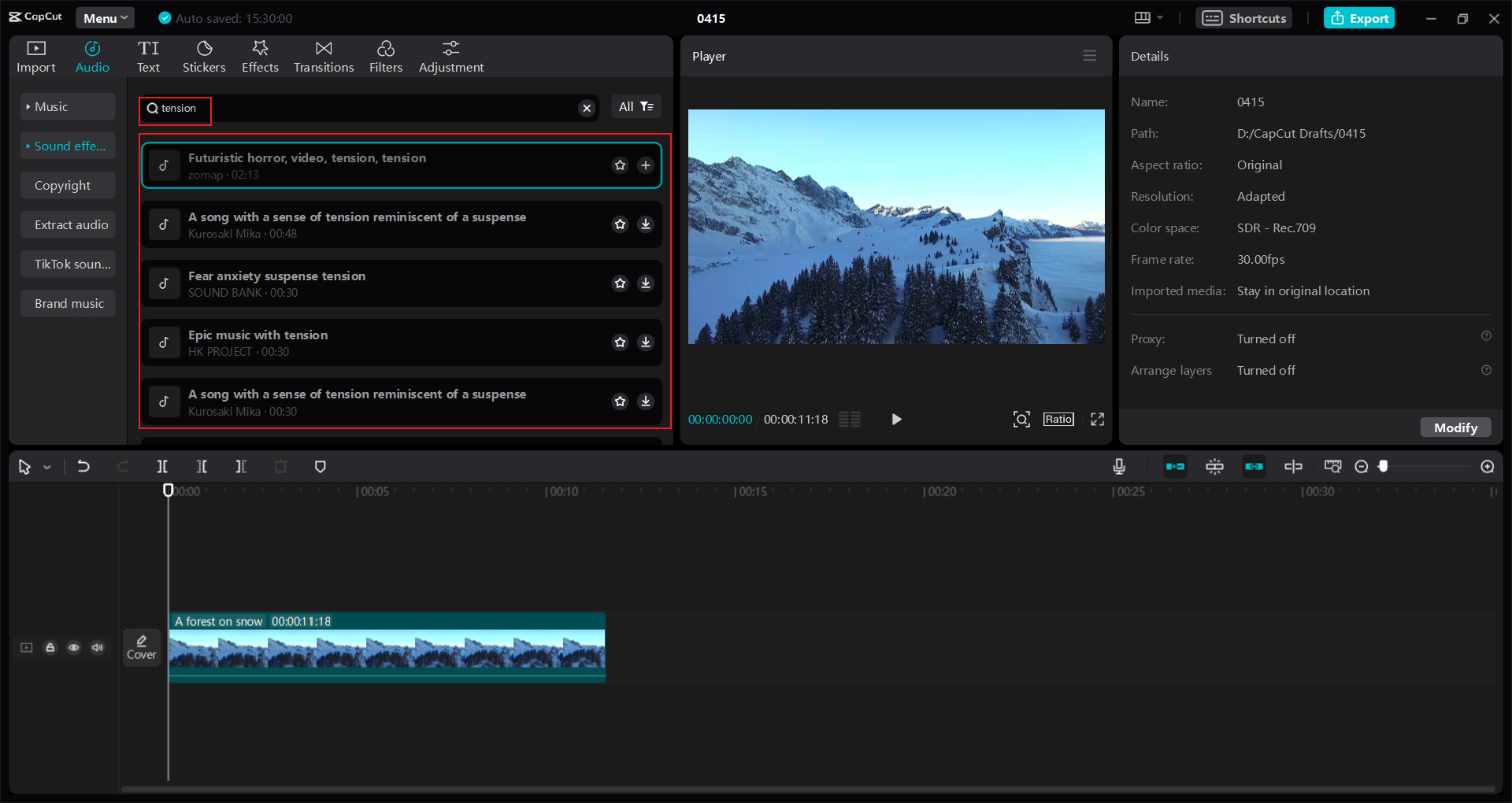Favorite Fear anxiety suspense tension track
This screenshot has height=803, width=1512.
(x=621, y=283)
